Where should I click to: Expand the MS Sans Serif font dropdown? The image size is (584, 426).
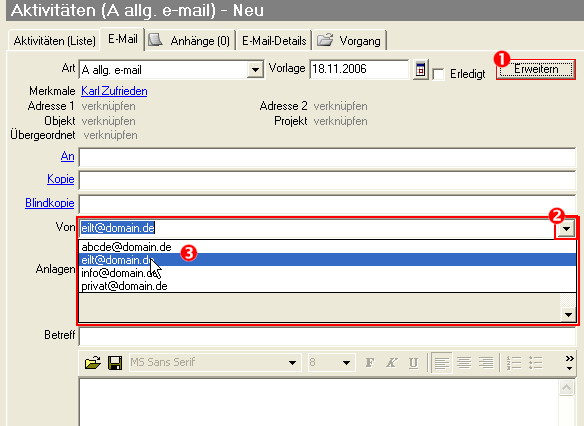[x=292, y=362]
